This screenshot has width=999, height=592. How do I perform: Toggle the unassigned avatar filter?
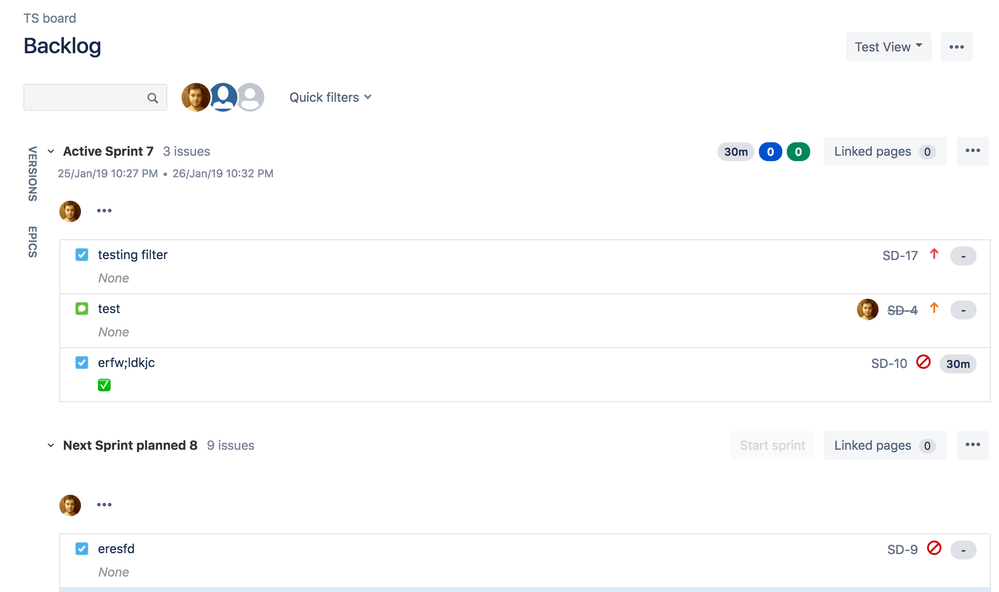click(250, 97)
